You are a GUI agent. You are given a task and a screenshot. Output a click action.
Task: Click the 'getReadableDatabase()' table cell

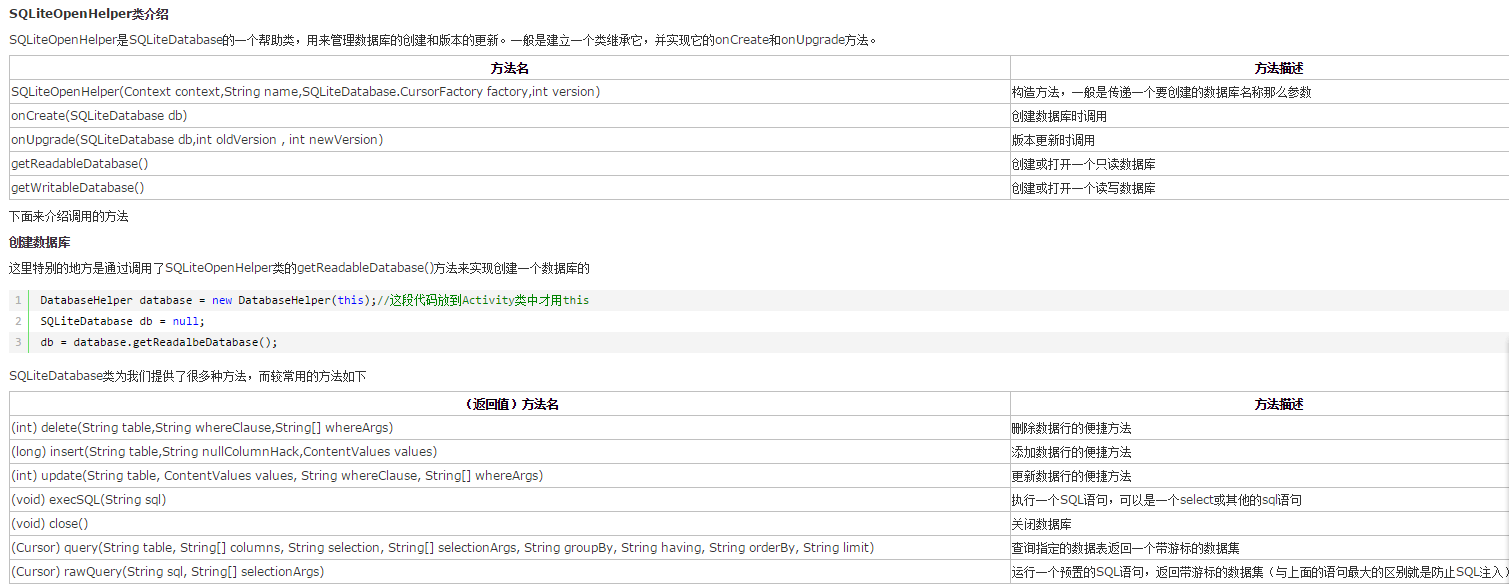click(x=510, y=164)
